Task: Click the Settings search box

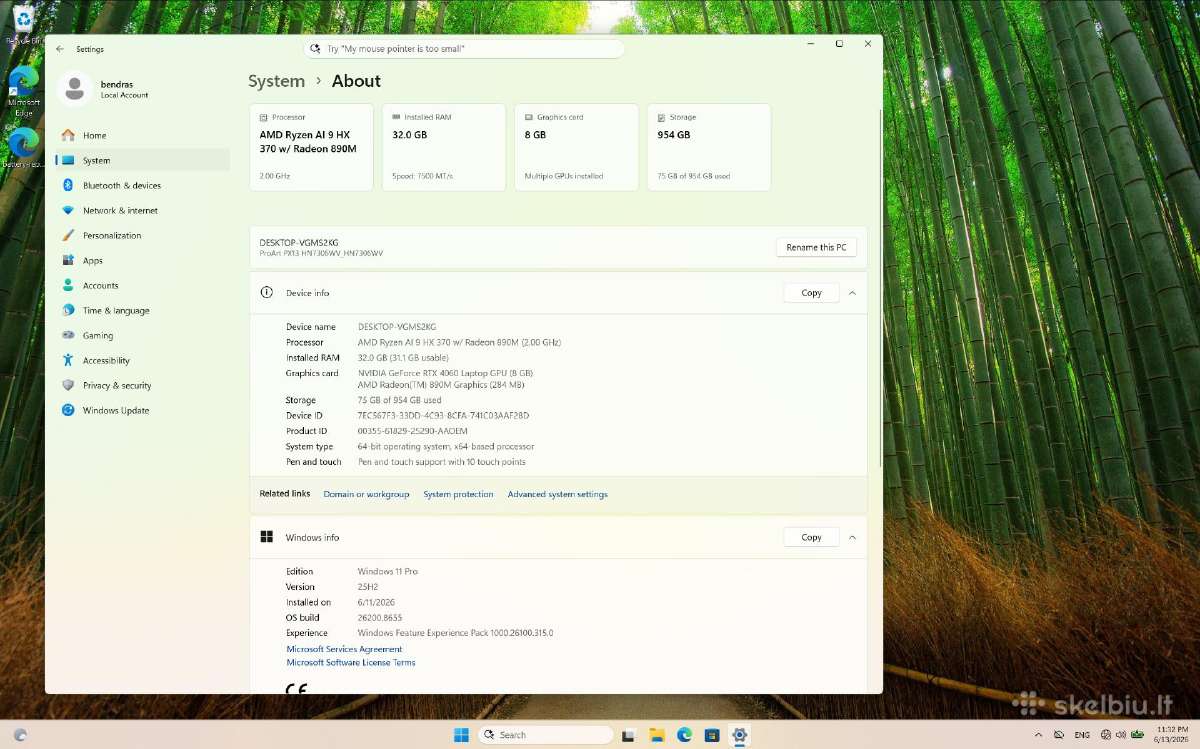Action: coord(464,48)
